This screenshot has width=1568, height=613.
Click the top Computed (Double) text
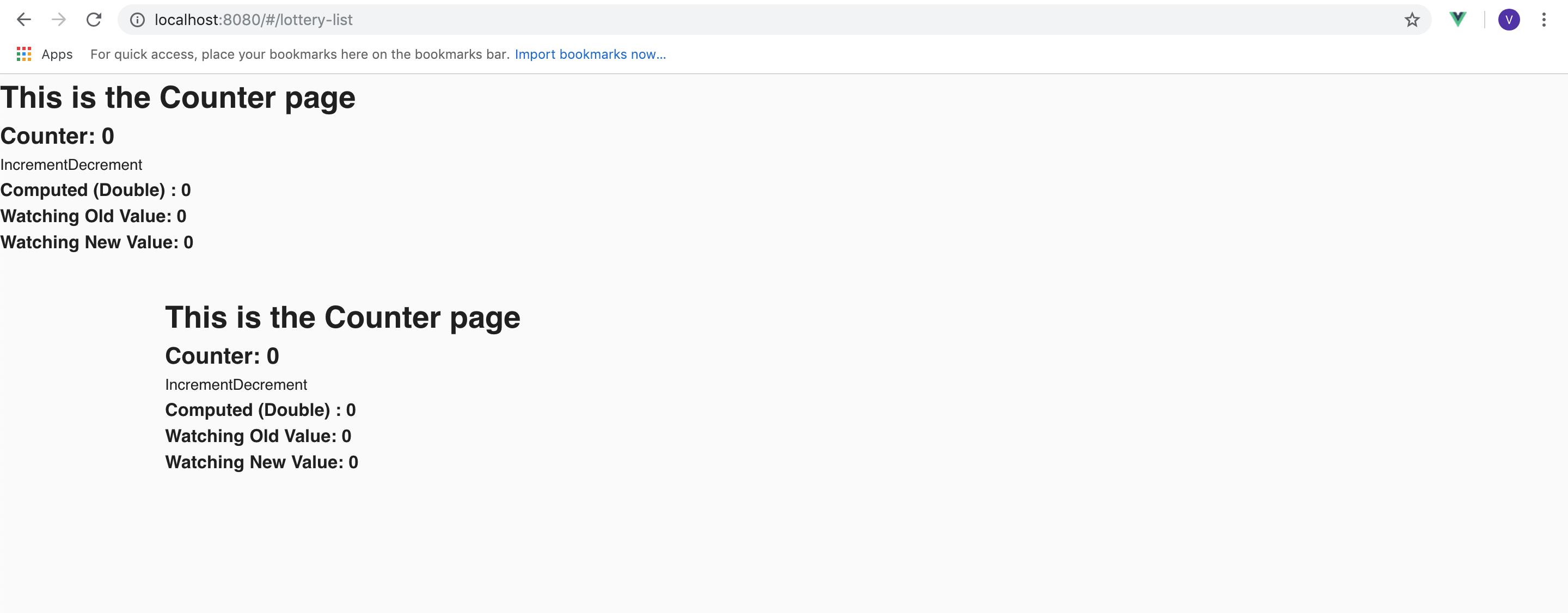click(x=96, y=190)
